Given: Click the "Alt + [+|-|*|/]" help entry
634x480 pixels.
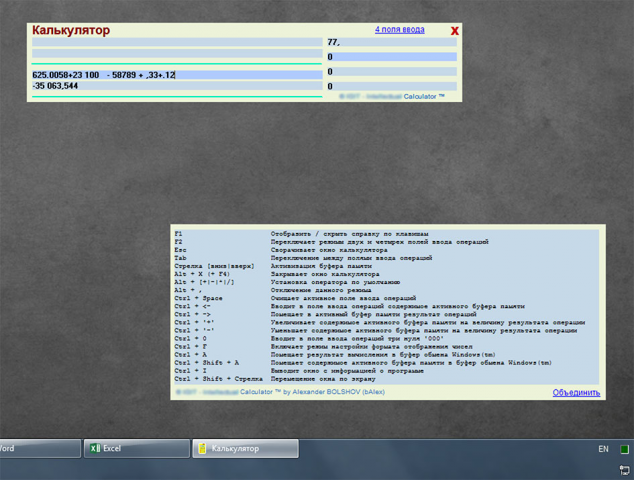Looking at the screenshot, I should pyautogui.click(x=204, y=282).
